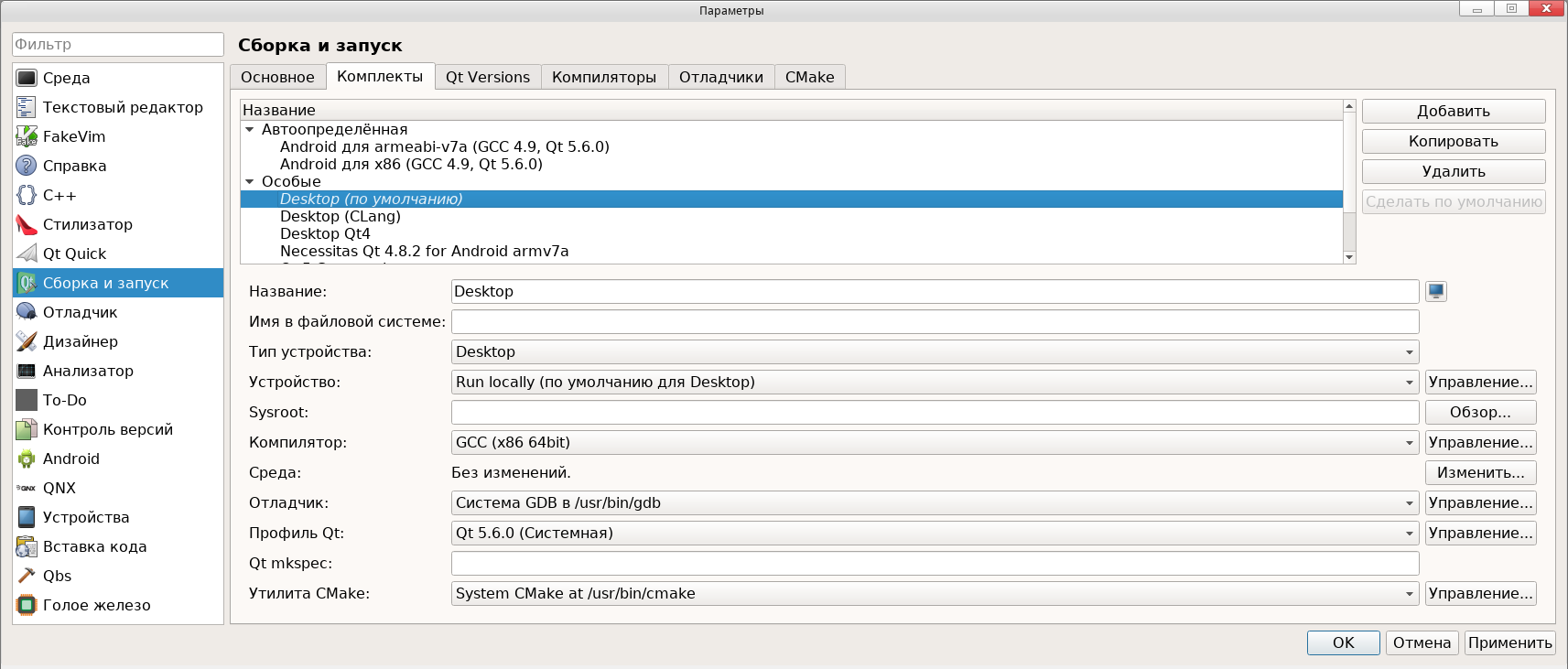This screenshot has width=1568, height=669.
Task: Open the FakeVim settings icon
Action: point(27,136)
